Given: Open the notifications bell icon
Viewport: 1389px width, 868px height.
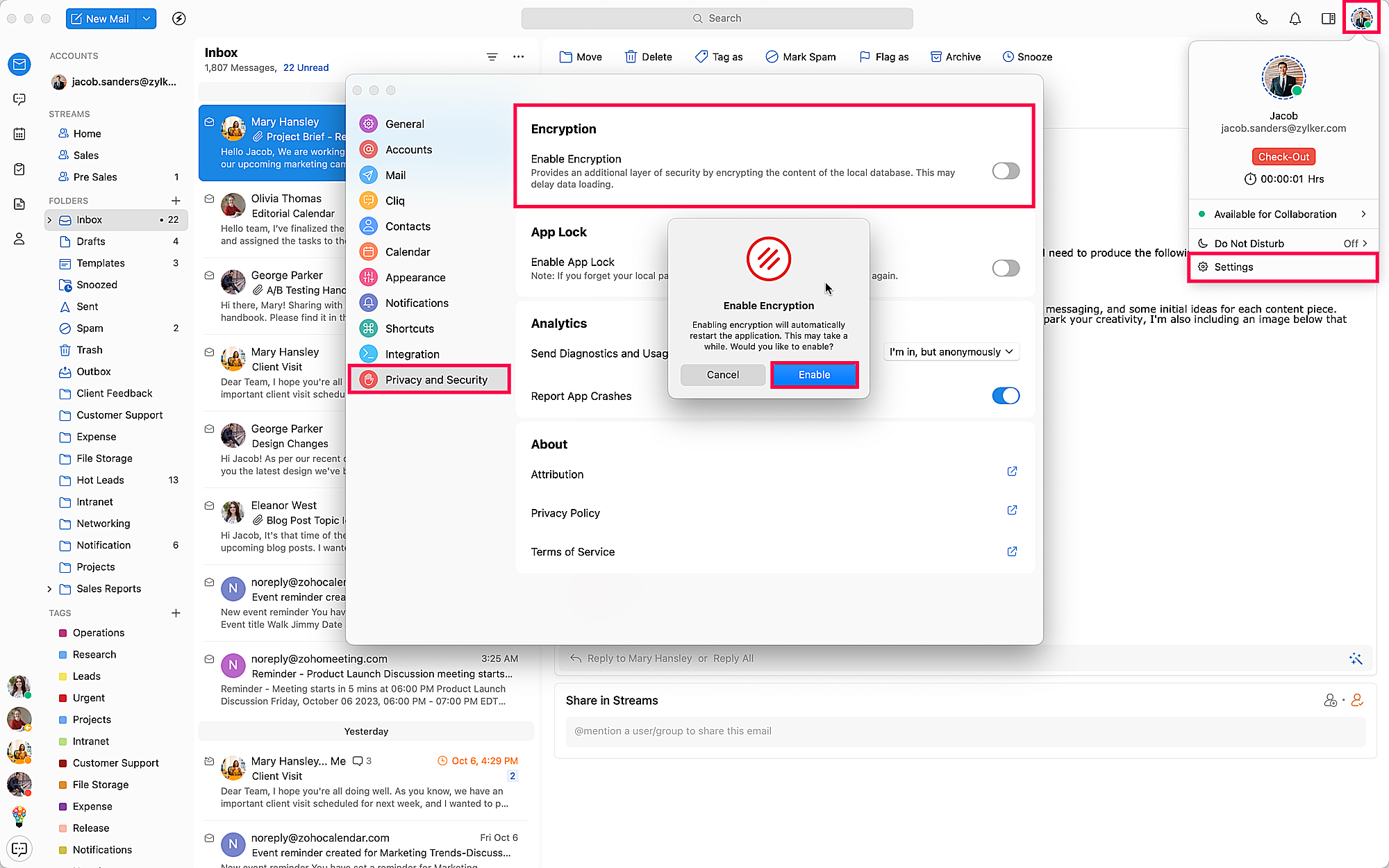Looking at the screenshot, I should pos(1295,19).
